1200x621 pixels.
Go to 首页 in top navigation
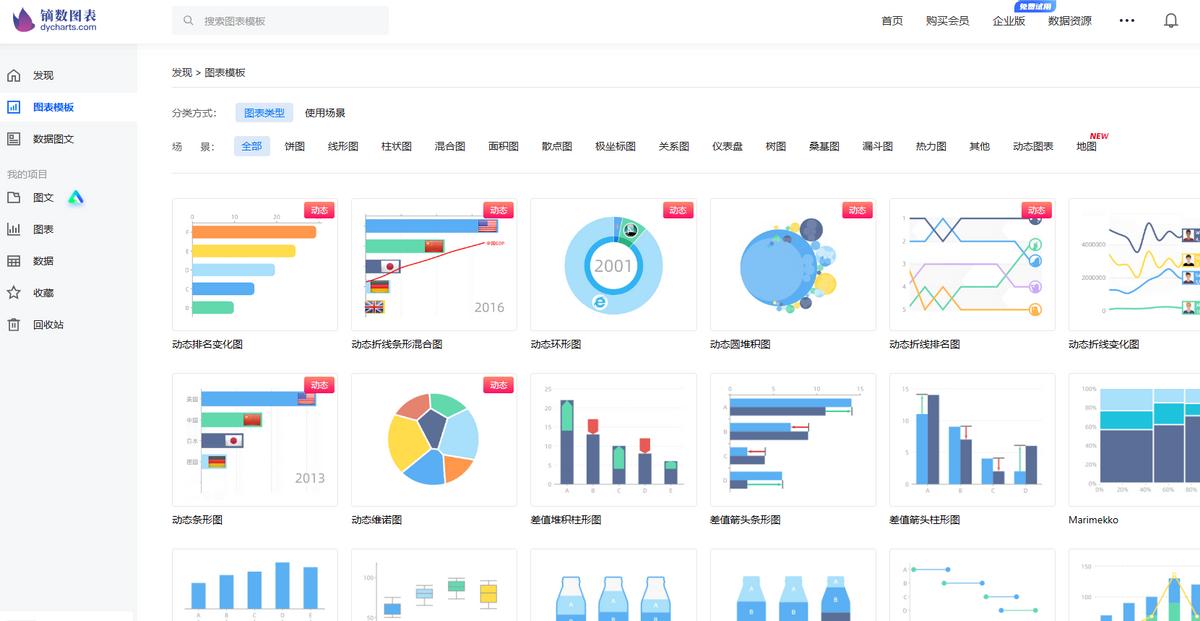(892, 21)
